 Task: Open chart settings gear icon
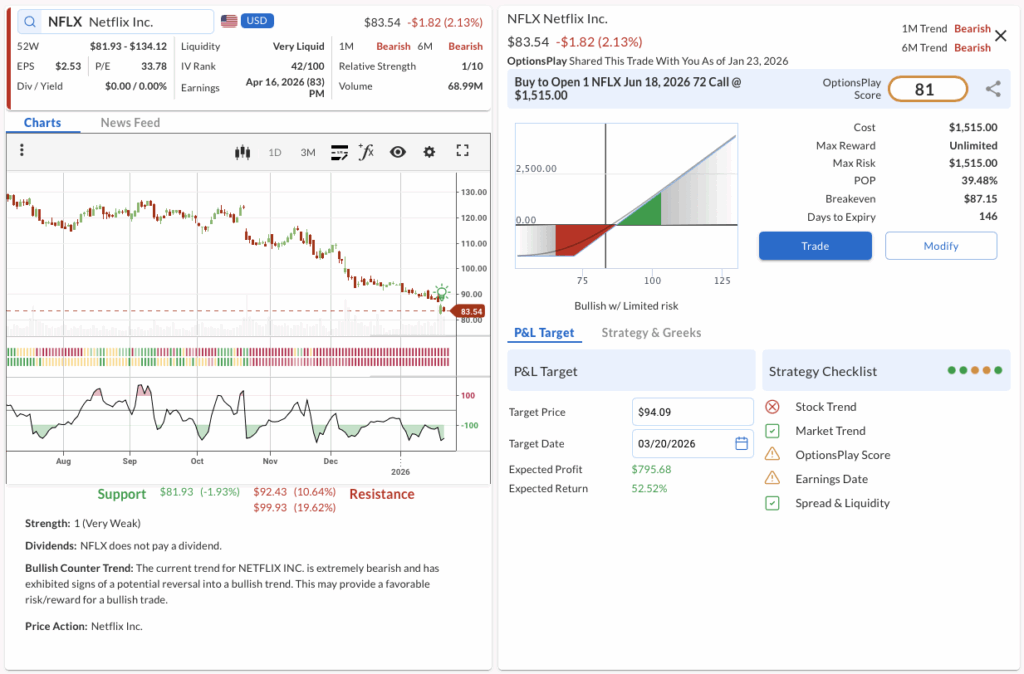coord(429,152)
